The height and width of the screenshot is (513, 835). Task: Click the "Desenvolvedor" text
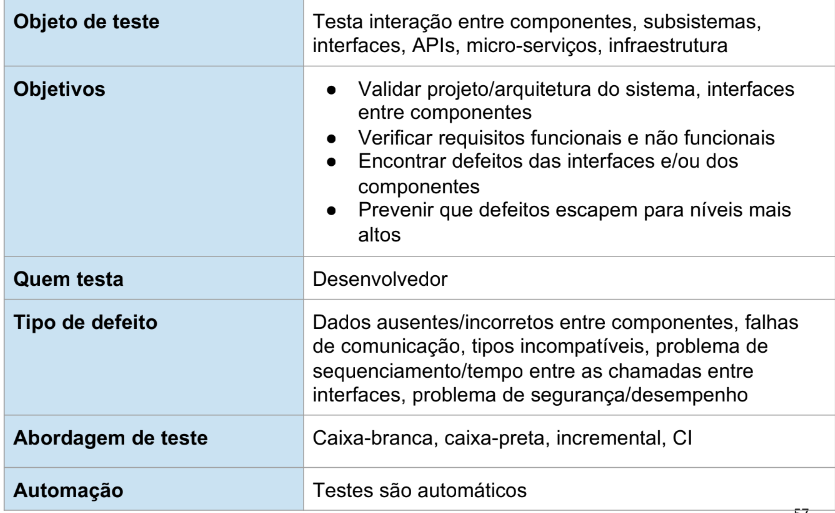pyautogui.click(x=380, y=279)
